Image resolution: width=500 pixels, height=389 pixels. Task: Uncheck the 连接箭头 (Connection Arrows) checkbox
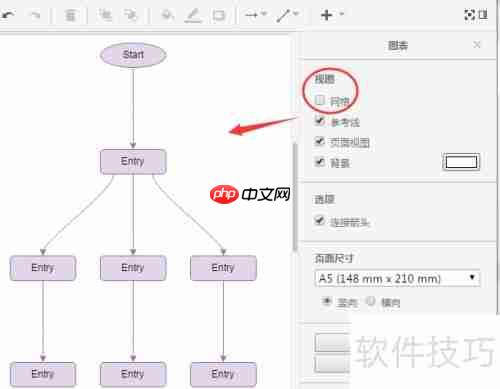click(x=320, y=220)
